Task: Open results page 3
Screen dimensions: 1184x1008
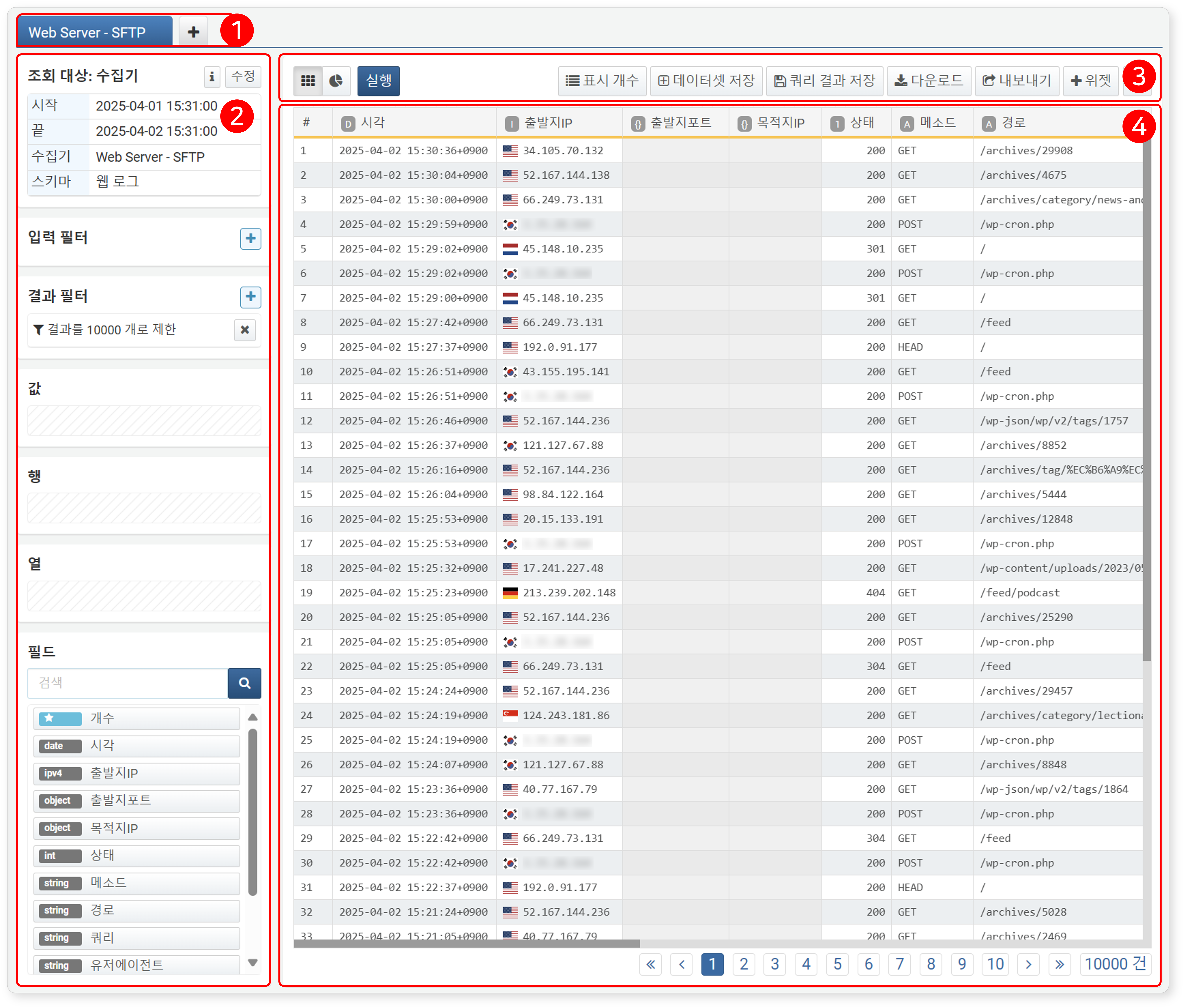Action: click(775, 965)
